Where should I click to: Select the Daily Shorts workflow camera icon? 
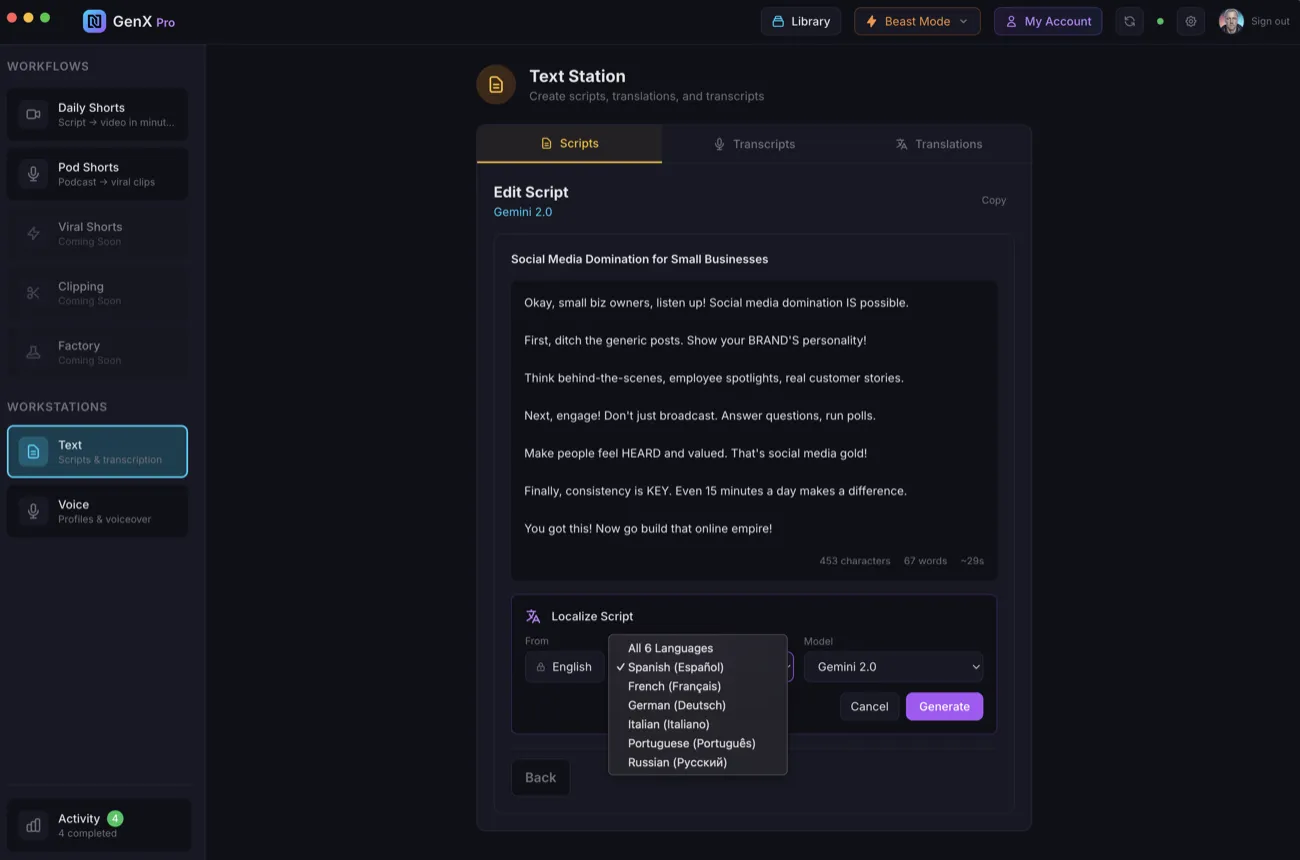click(x=32, y=114)
